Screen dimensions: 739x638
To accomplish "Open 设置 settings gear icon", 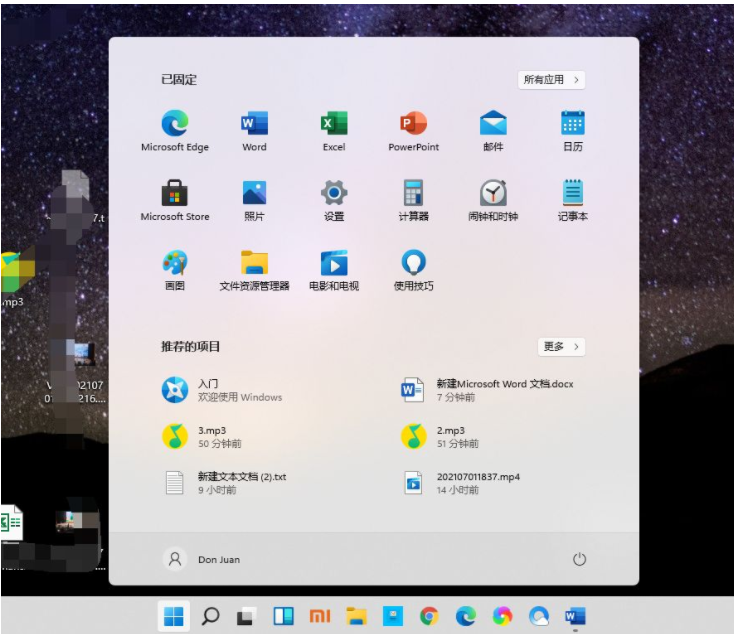I will [x=334, y=193].
